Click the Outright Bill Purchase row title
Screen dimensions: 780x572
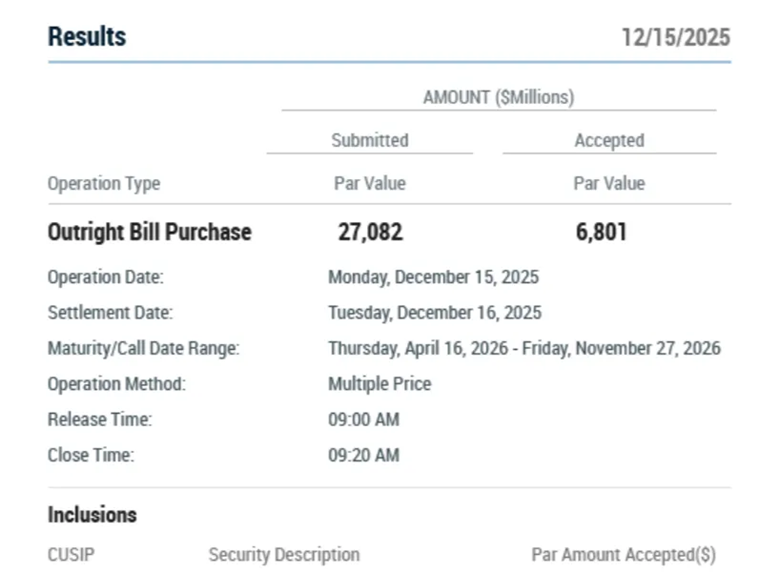point(150,232)
